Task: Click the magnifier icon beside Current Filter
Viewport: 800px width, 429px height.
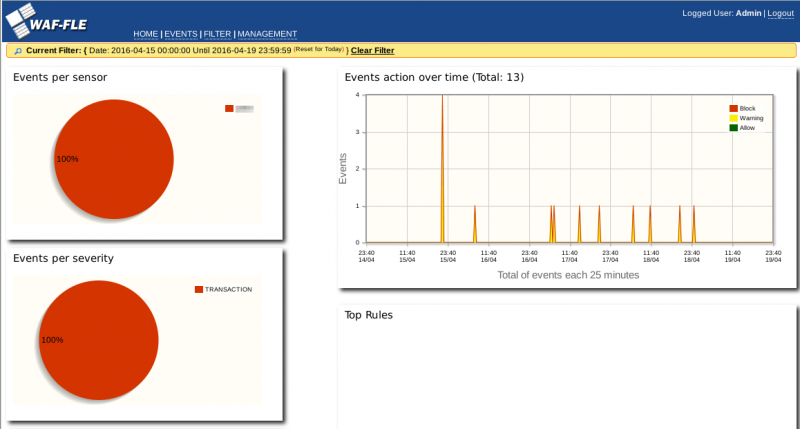Action: tap(17, 50)
